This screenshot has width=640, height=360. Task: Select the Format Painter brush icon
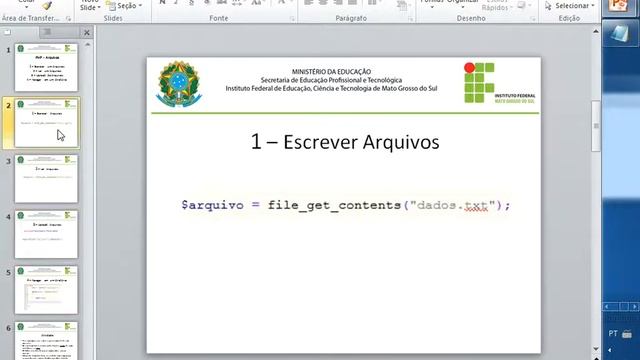(x=47, y=5)
